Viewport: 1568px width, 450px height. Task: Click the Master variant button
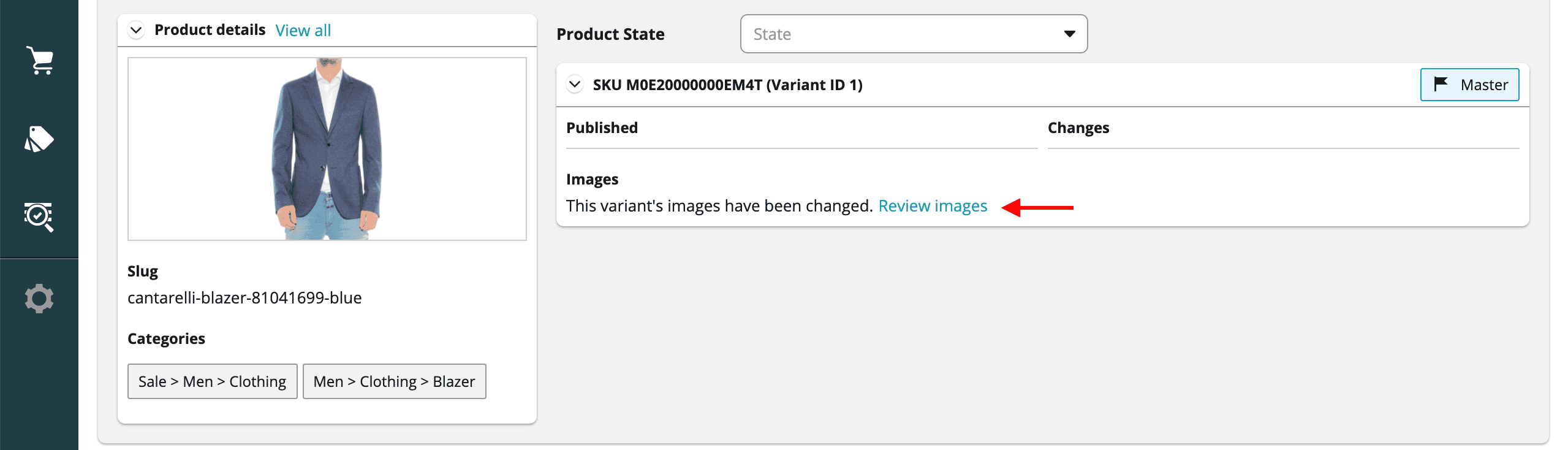coord(1469,85)
